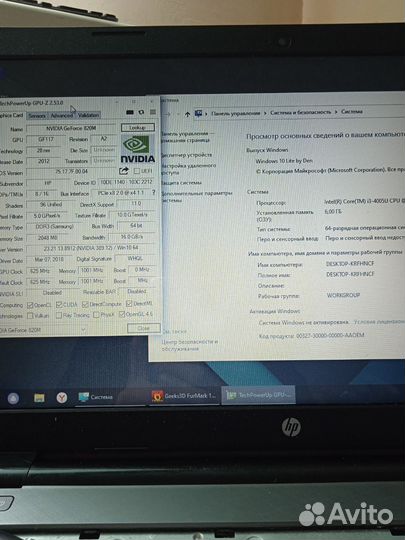Open the taskbar search circle icon
405x540 pixels.
(13, 398)
